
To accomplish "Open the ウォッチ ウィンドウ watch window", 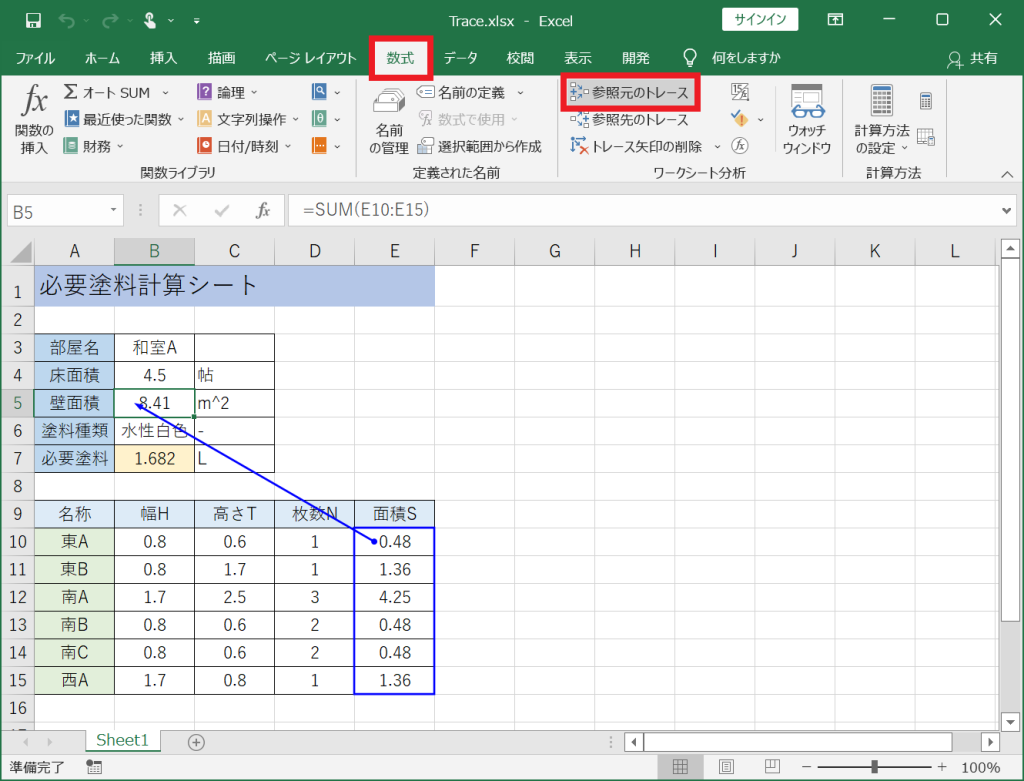I will 807,120.
